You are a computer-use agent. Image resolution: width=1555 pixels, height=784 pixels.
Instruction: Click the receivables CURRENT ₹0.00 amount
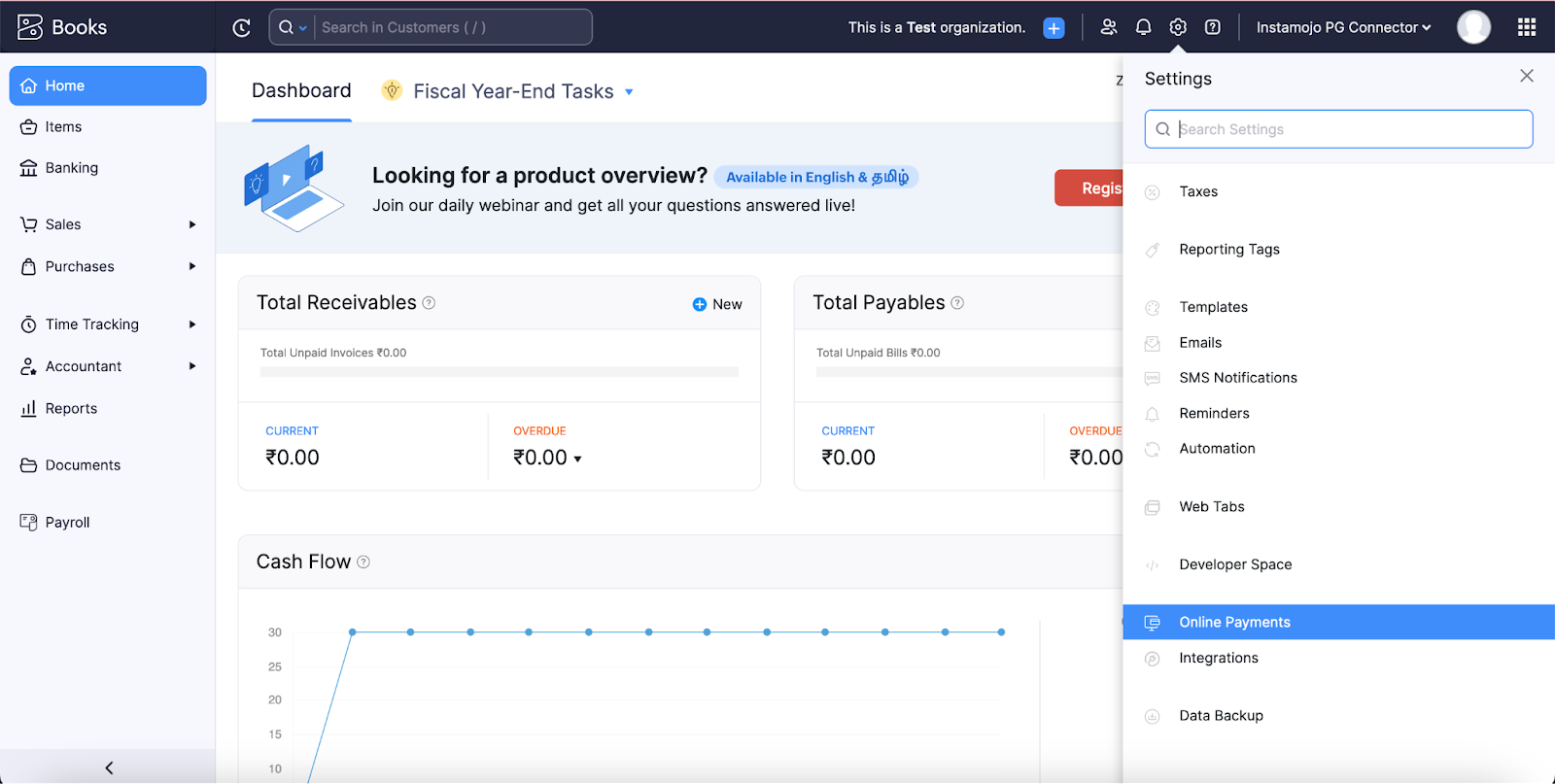(x=293, y=458)
